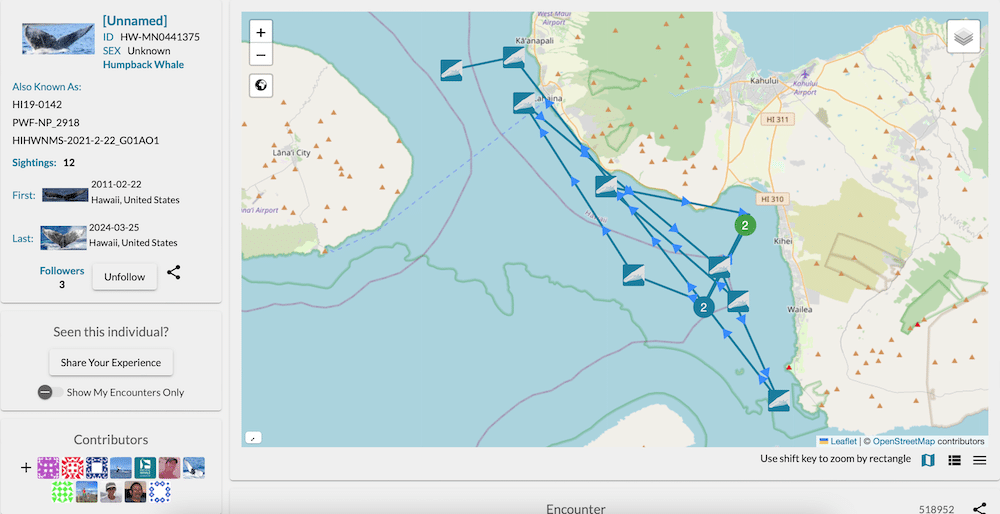Image resolution: width=1000 pixels, height=514 pixels.
Task: Click the ID text HW-MN0441375
Action: 160,37
